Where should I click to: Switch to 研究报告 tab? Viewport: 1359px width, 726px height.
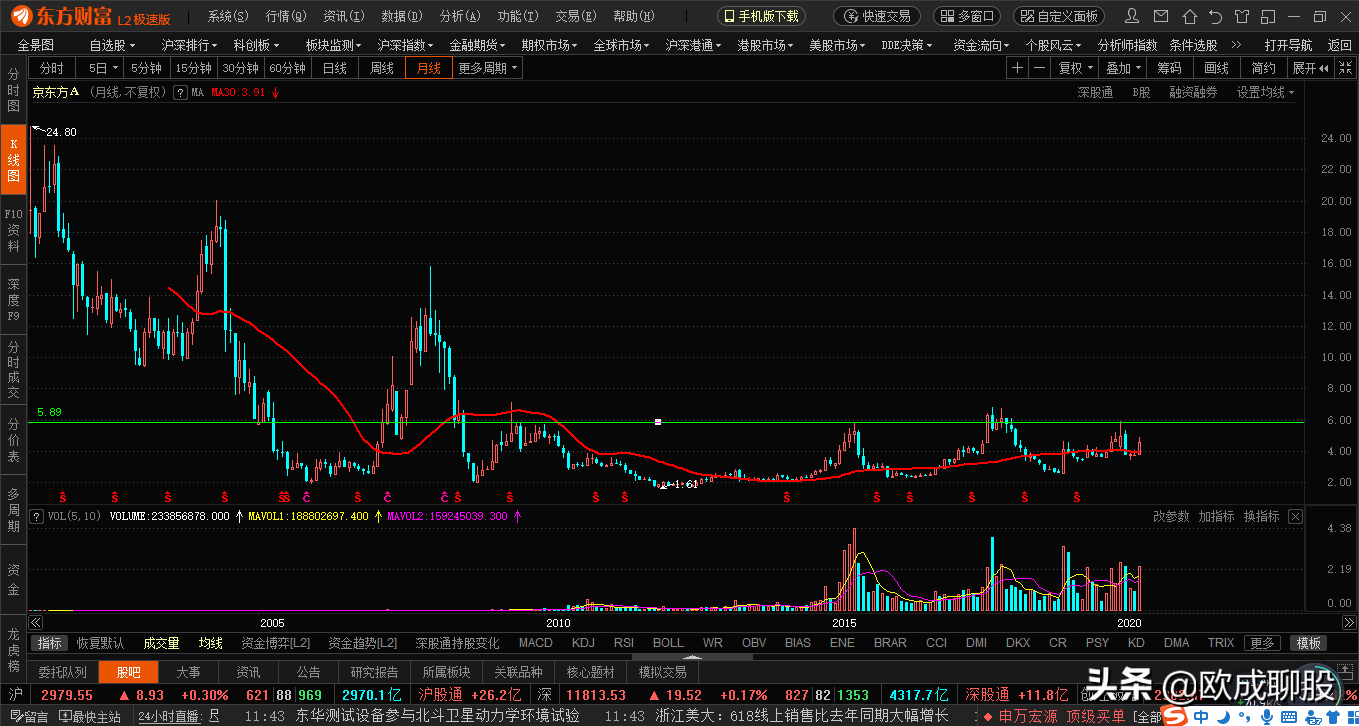(x=374, y=672)
